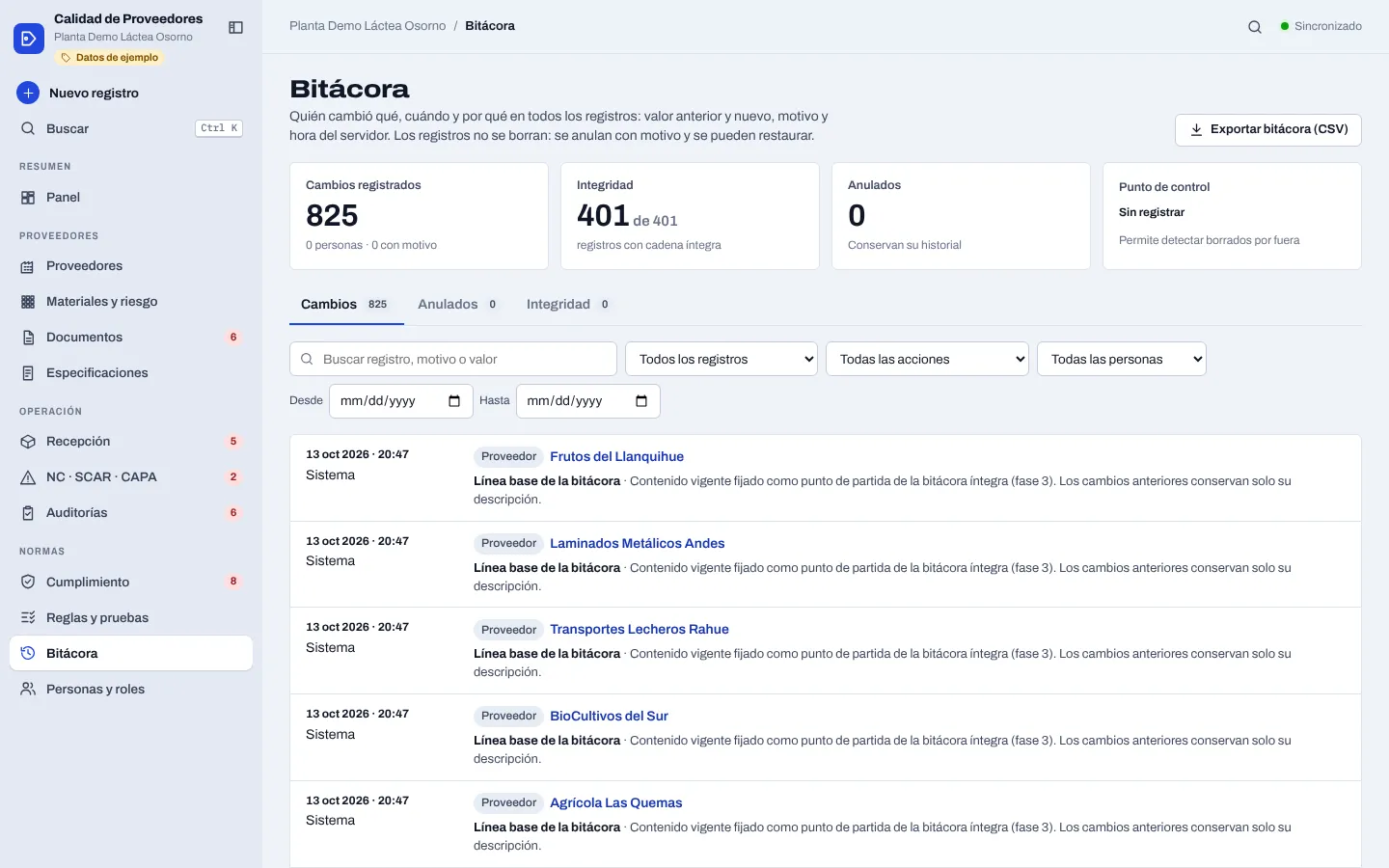Open the Hasta date picker calendar
This screenshot has width=1389, height=868.
point(641,401)
